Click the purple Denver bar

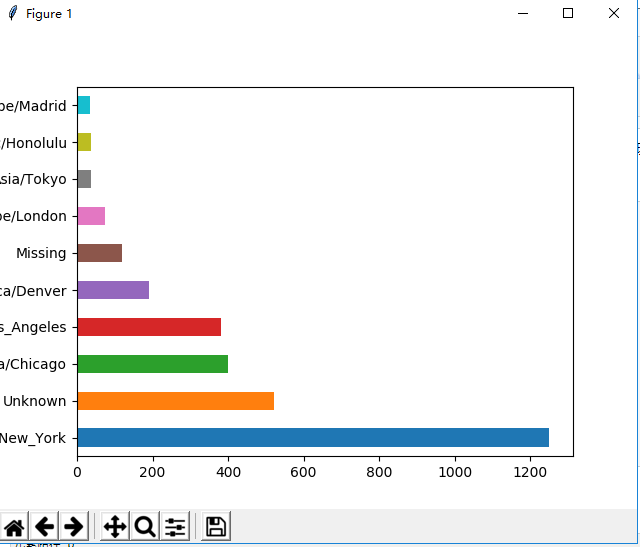pyautogui.click(x=113, y=290)
